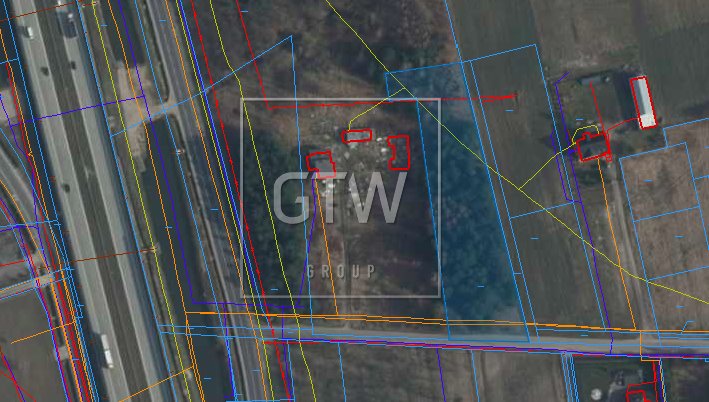Screen dimensions: 709x402
Task: Click the GROUP text below the watermark
Action: (341, 271)
